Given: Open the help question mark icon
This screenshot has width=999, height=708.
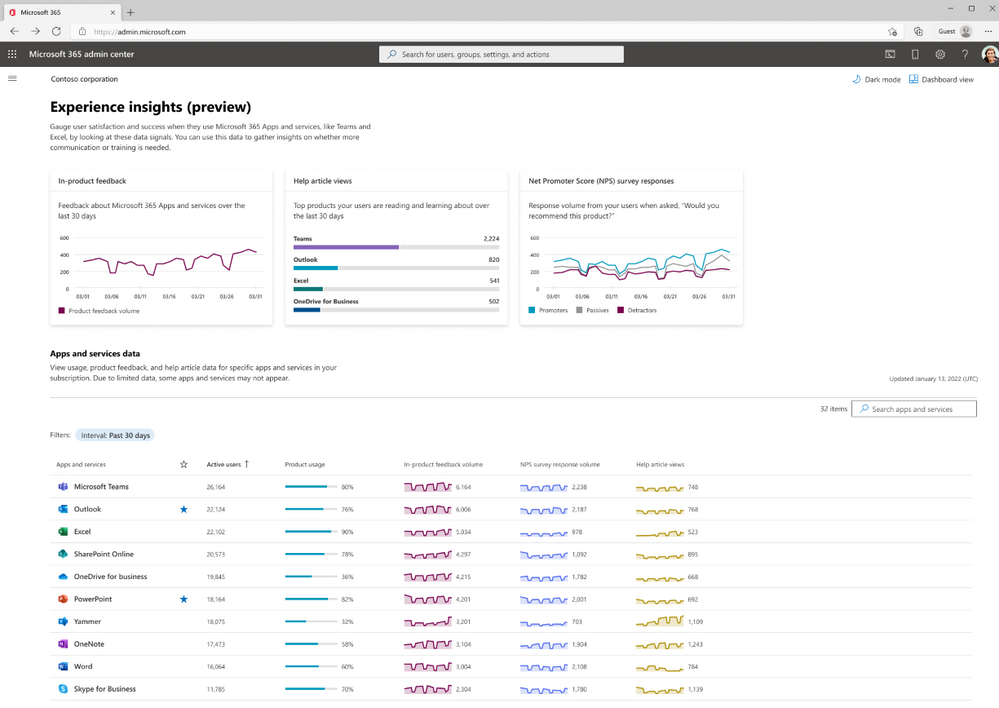Looking at the screenshot, I should (x=965, y=54).
